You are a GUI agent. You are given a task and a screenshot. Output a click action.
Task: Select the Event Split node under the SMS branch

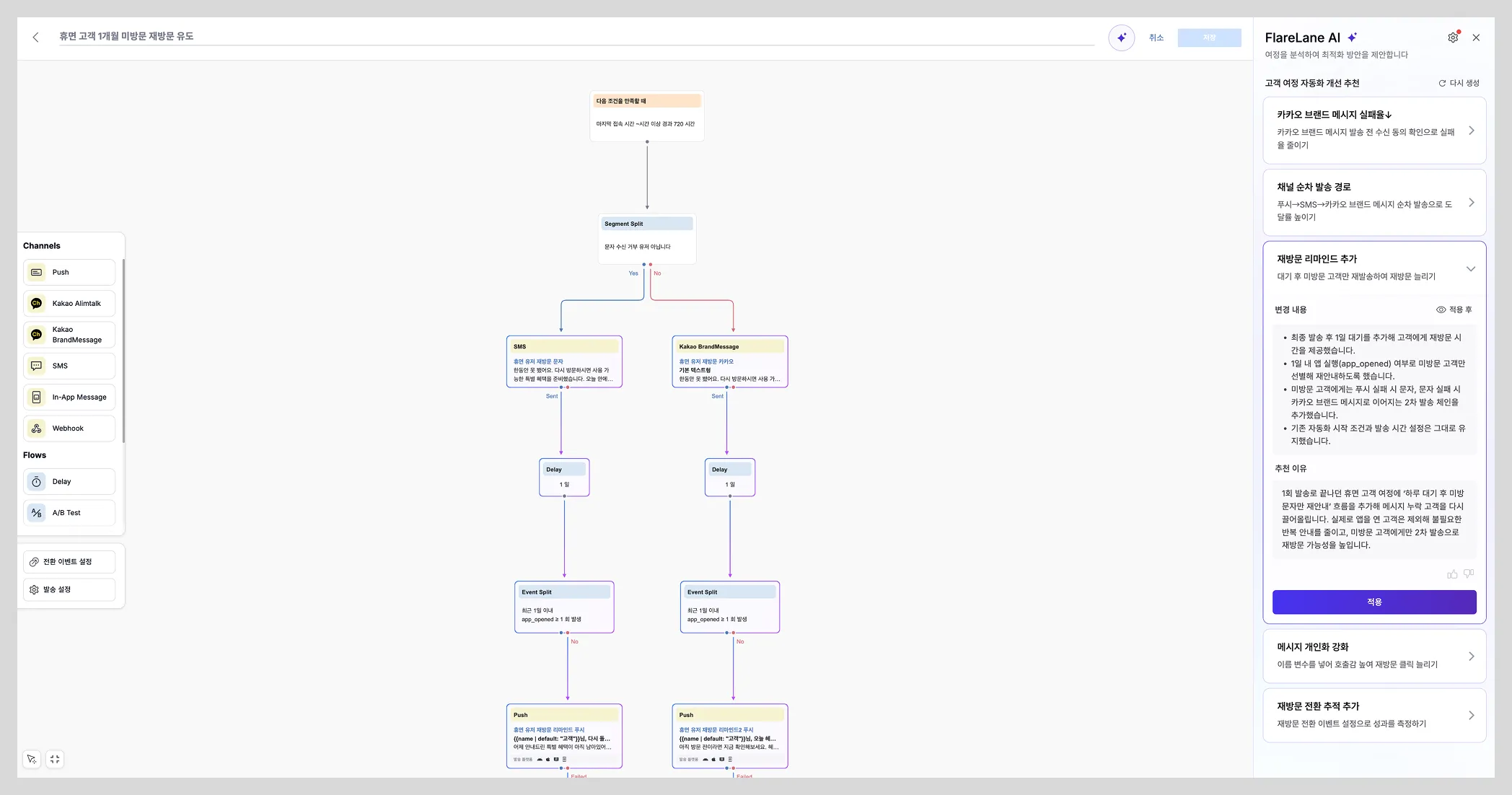pyautogui.click(x=564, y=607)
